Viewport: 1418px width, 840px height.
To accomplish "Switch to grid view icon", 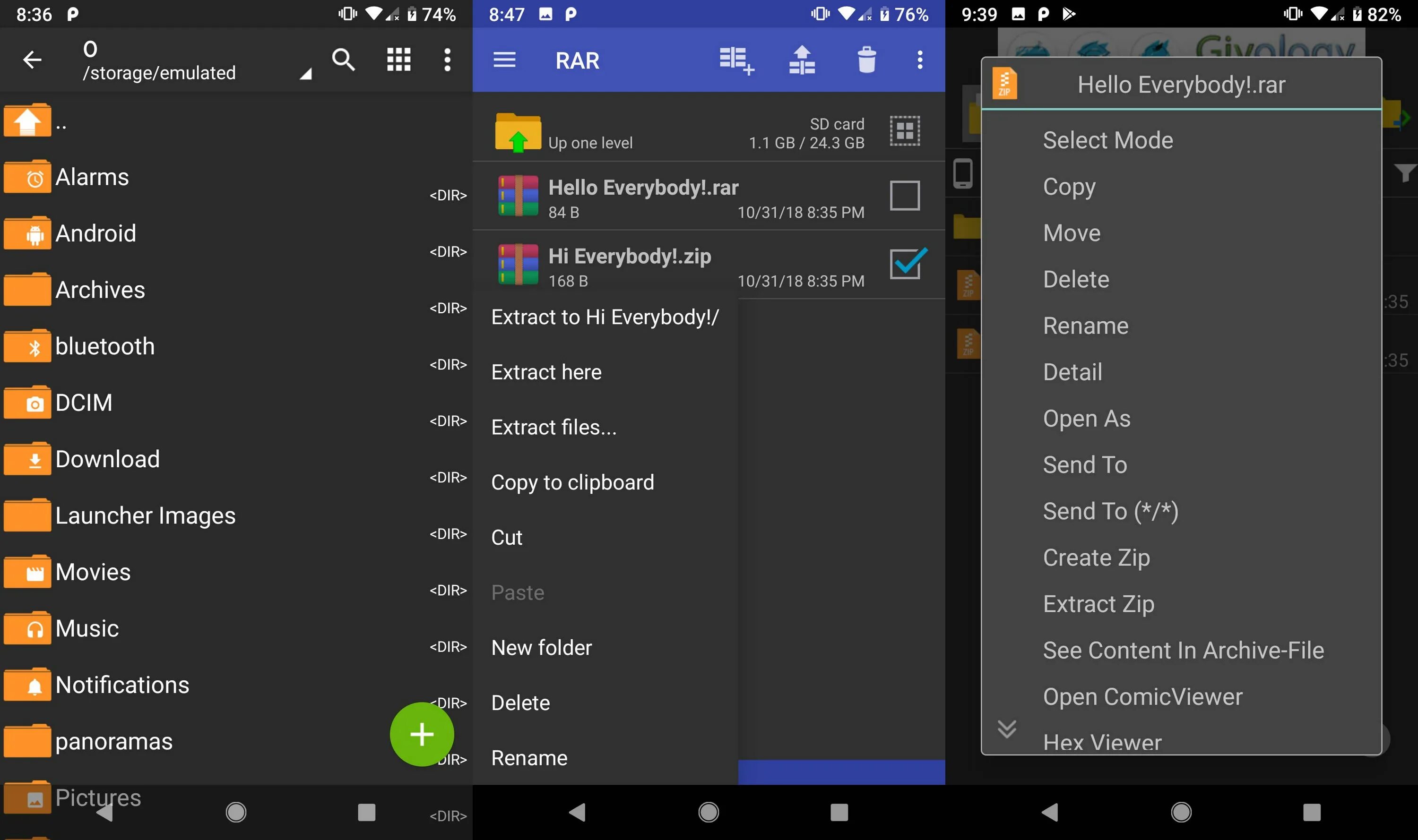I will click(398, 60).
